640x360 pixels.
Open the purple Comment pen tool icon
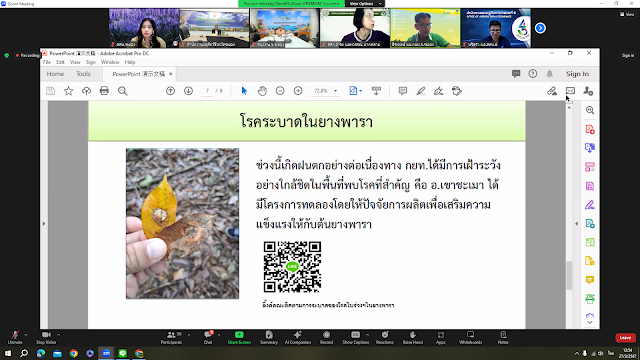[x=590, y=205]
